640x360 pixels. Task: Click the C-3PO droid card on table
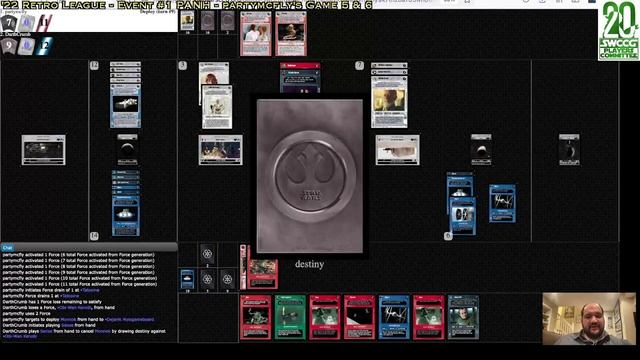coord(217,107)
